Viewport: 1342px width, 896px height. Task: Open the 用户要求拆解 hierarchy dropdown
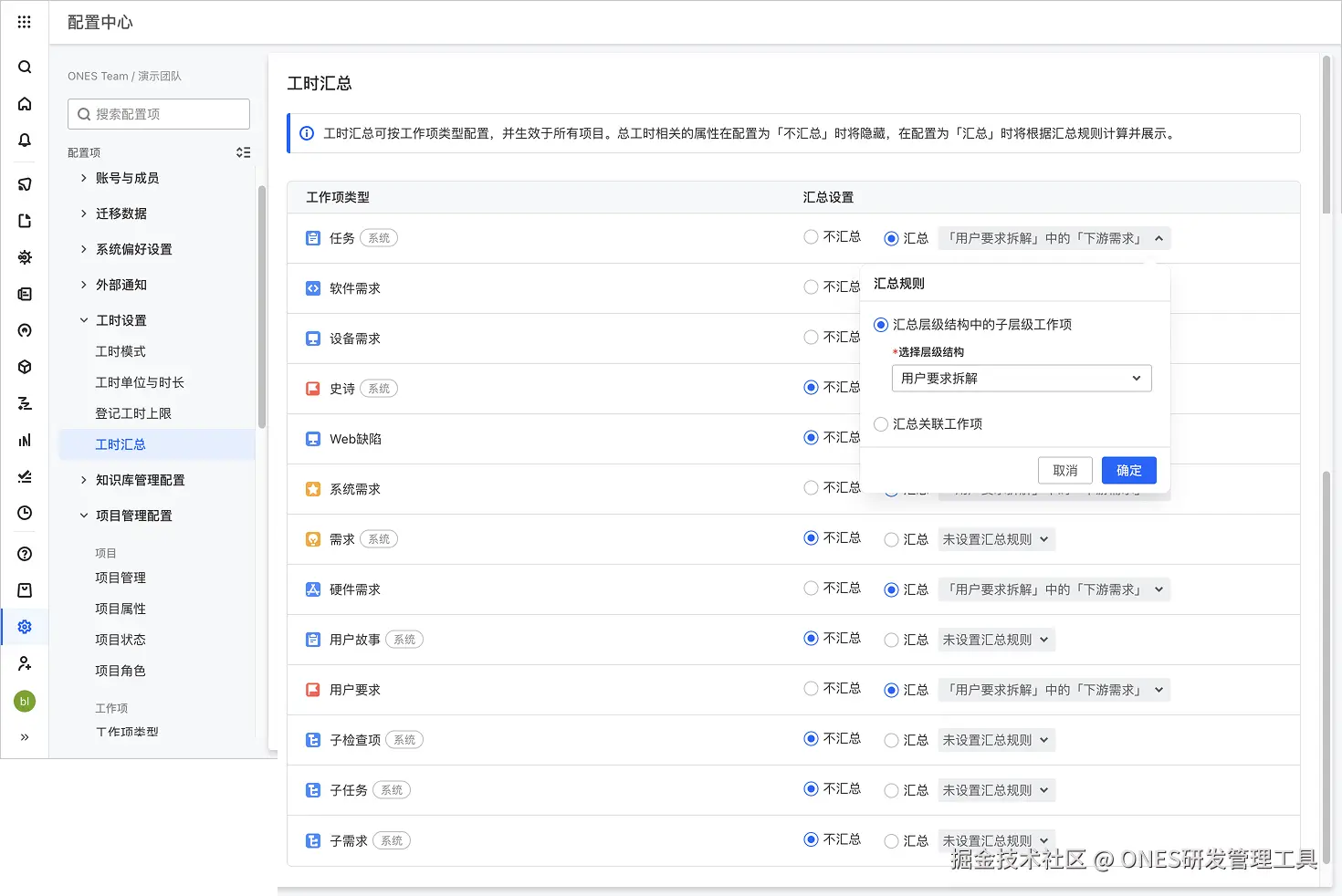(1022, 379)
